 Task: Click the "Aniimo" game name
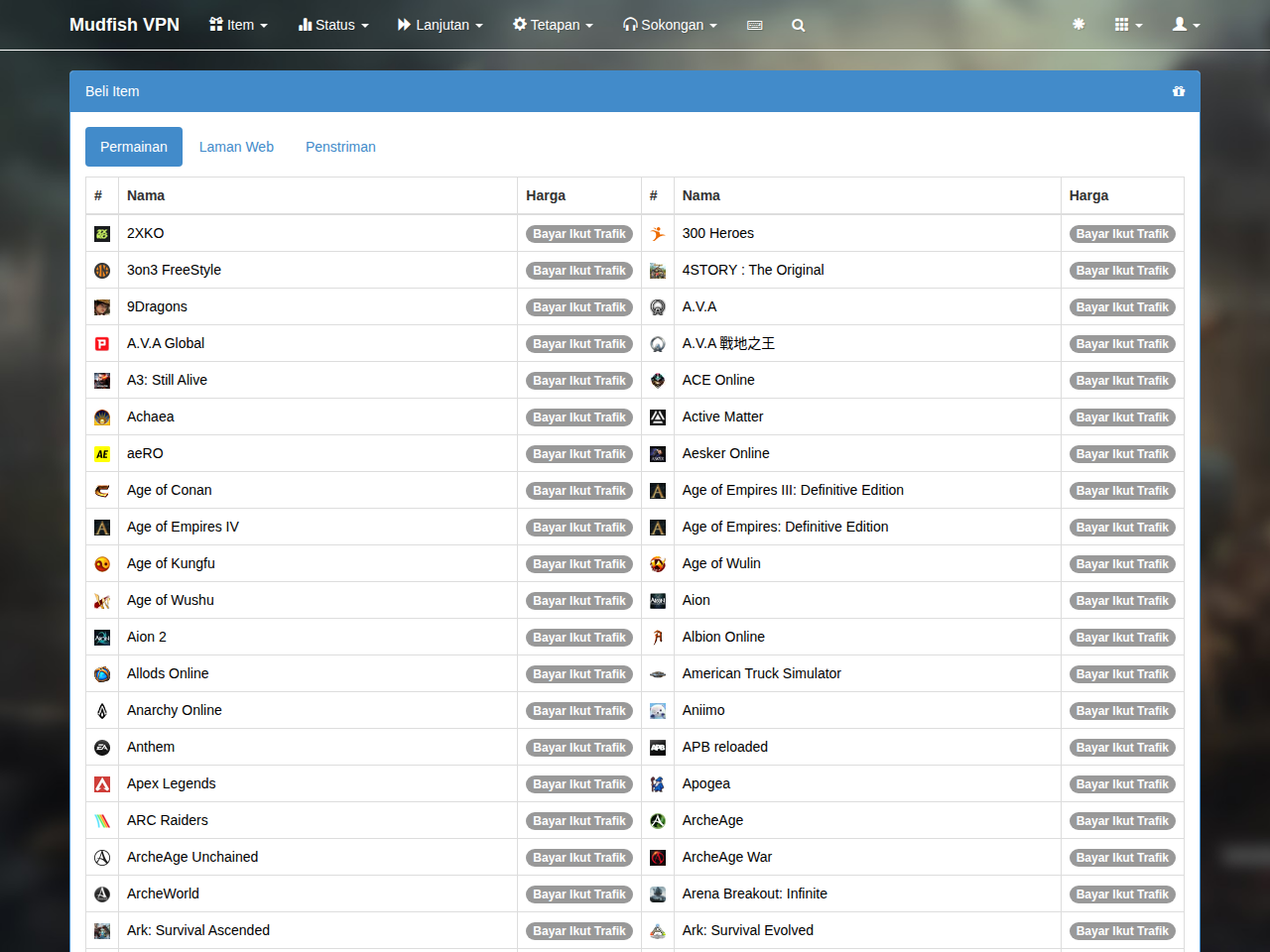coord(703,710)
